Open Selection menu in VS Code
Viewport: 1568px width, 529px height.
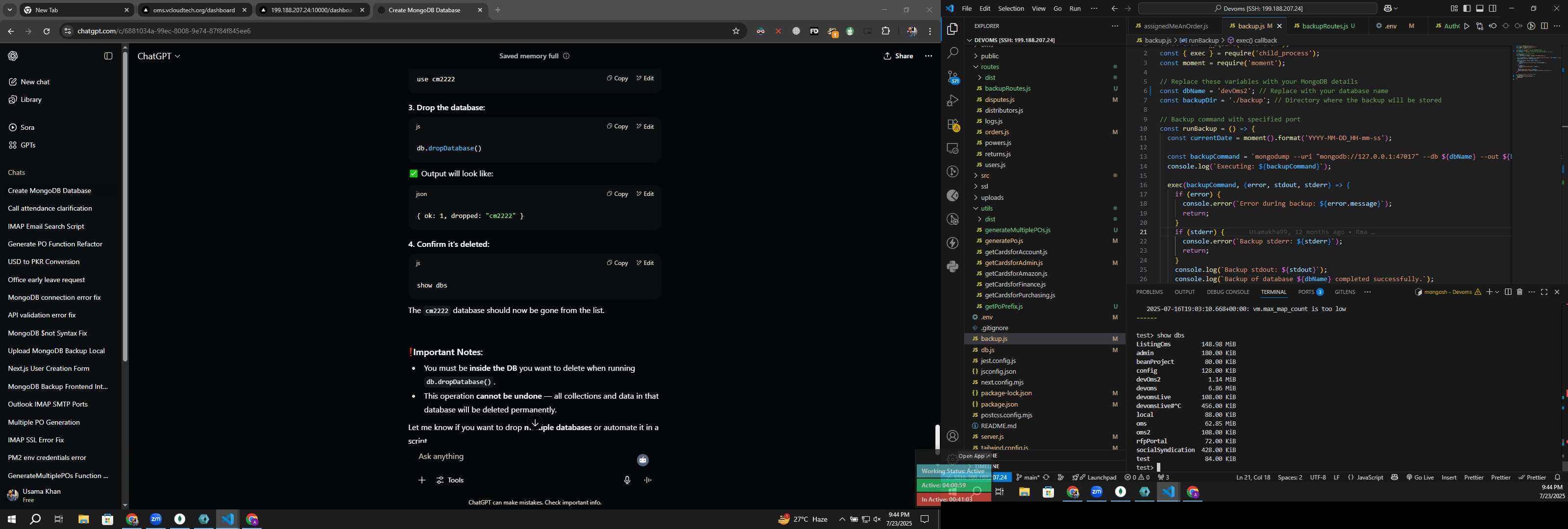[1011, 8]
